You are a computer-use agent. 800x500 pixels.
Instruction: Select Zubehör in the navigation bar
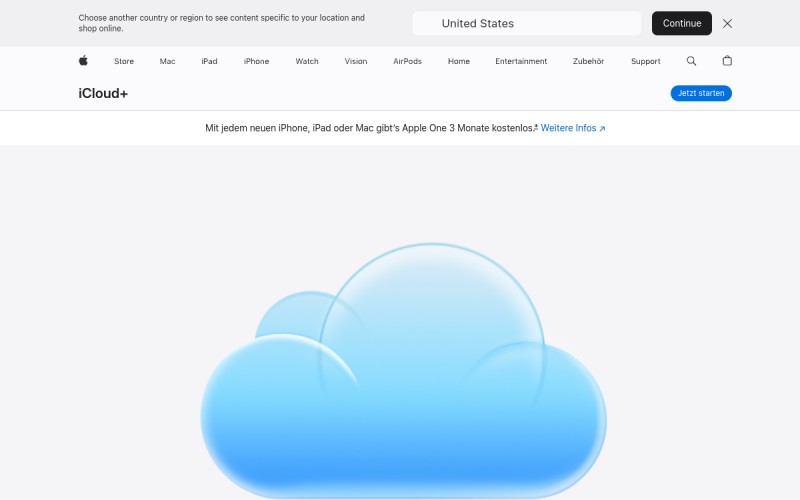coord(588,61)
